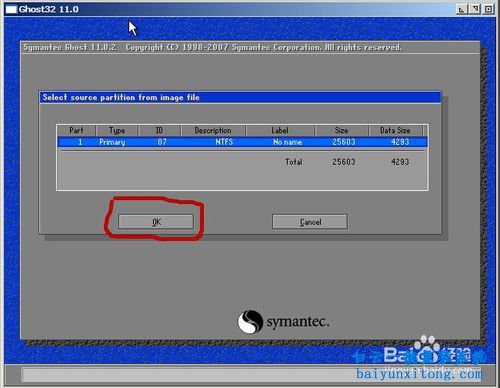Click the "Select source partition" dialog title bar

[240, 97]
